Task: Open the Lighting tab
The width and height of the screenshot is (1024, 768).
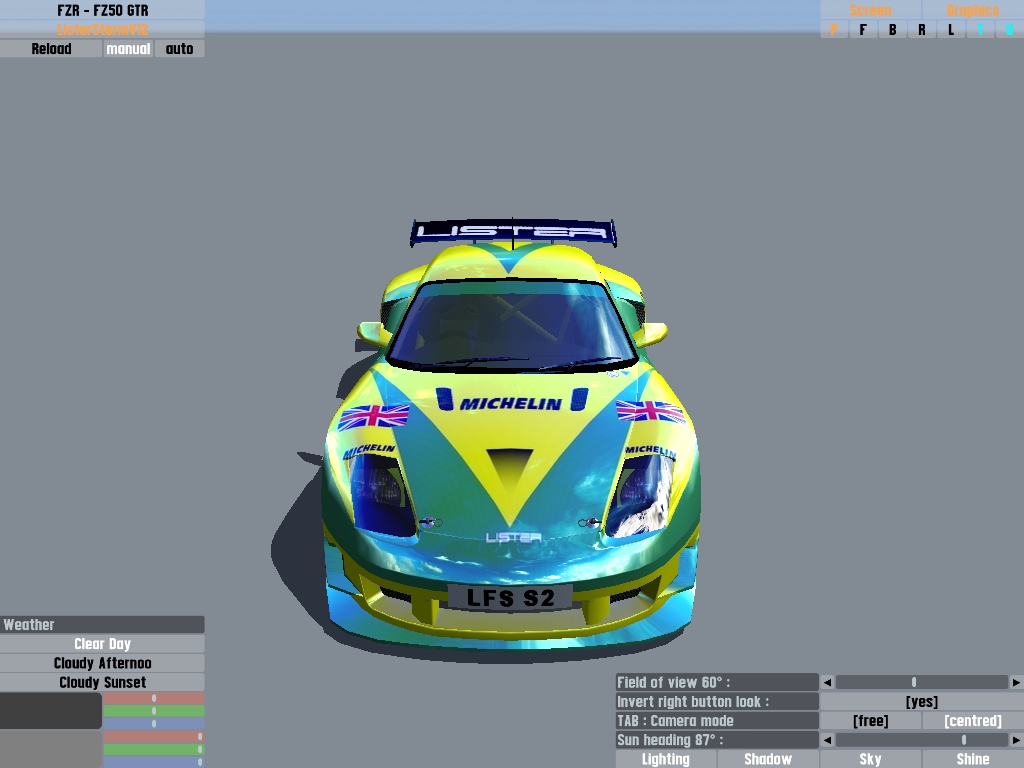Action: coord(665,759)
